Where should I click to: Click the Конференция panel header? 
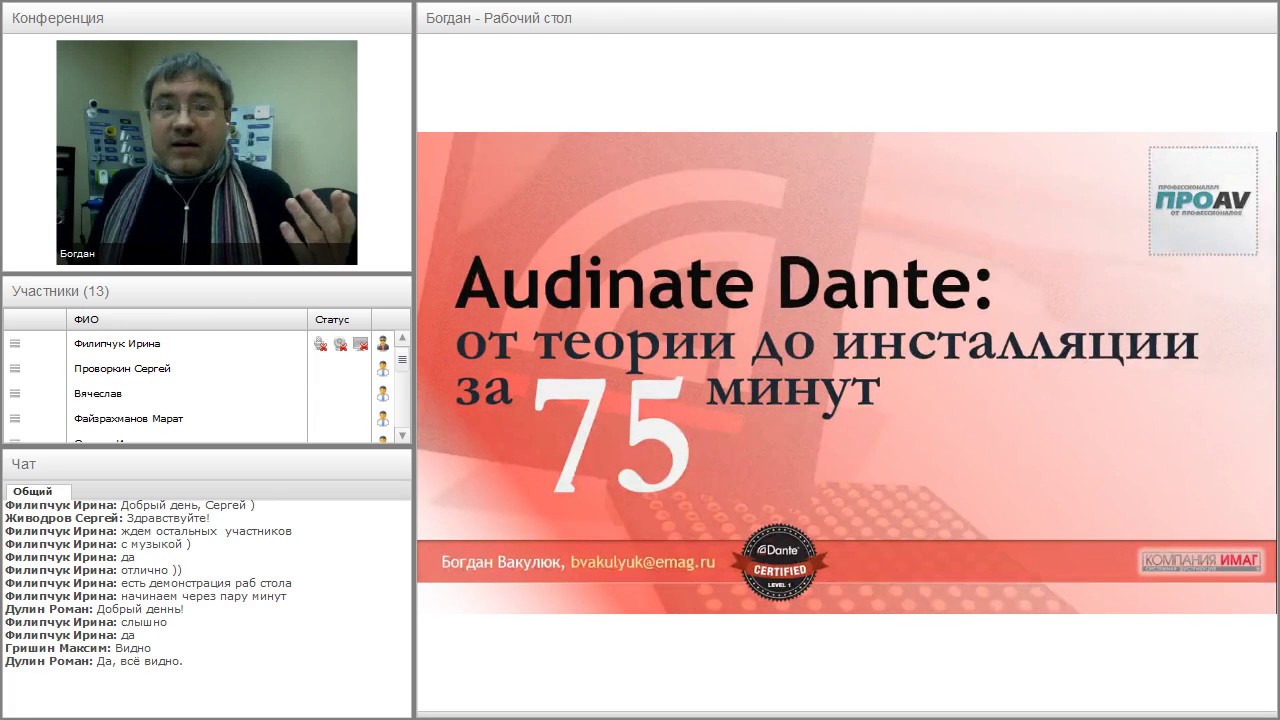tap(207, 18)
